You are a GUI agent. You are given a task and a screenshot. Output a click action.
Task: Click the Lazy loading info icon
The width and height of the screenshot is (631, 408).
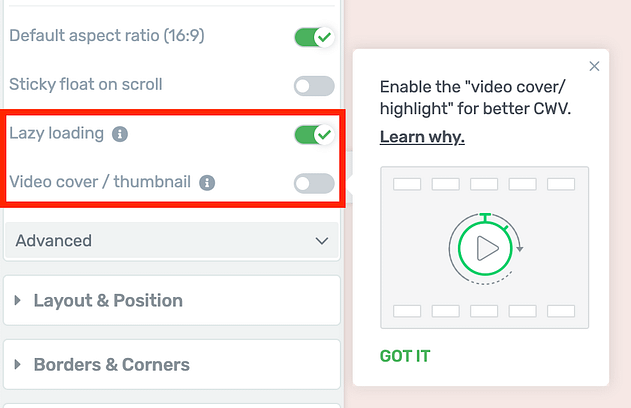pyautogui.click(x=120, y=134)
